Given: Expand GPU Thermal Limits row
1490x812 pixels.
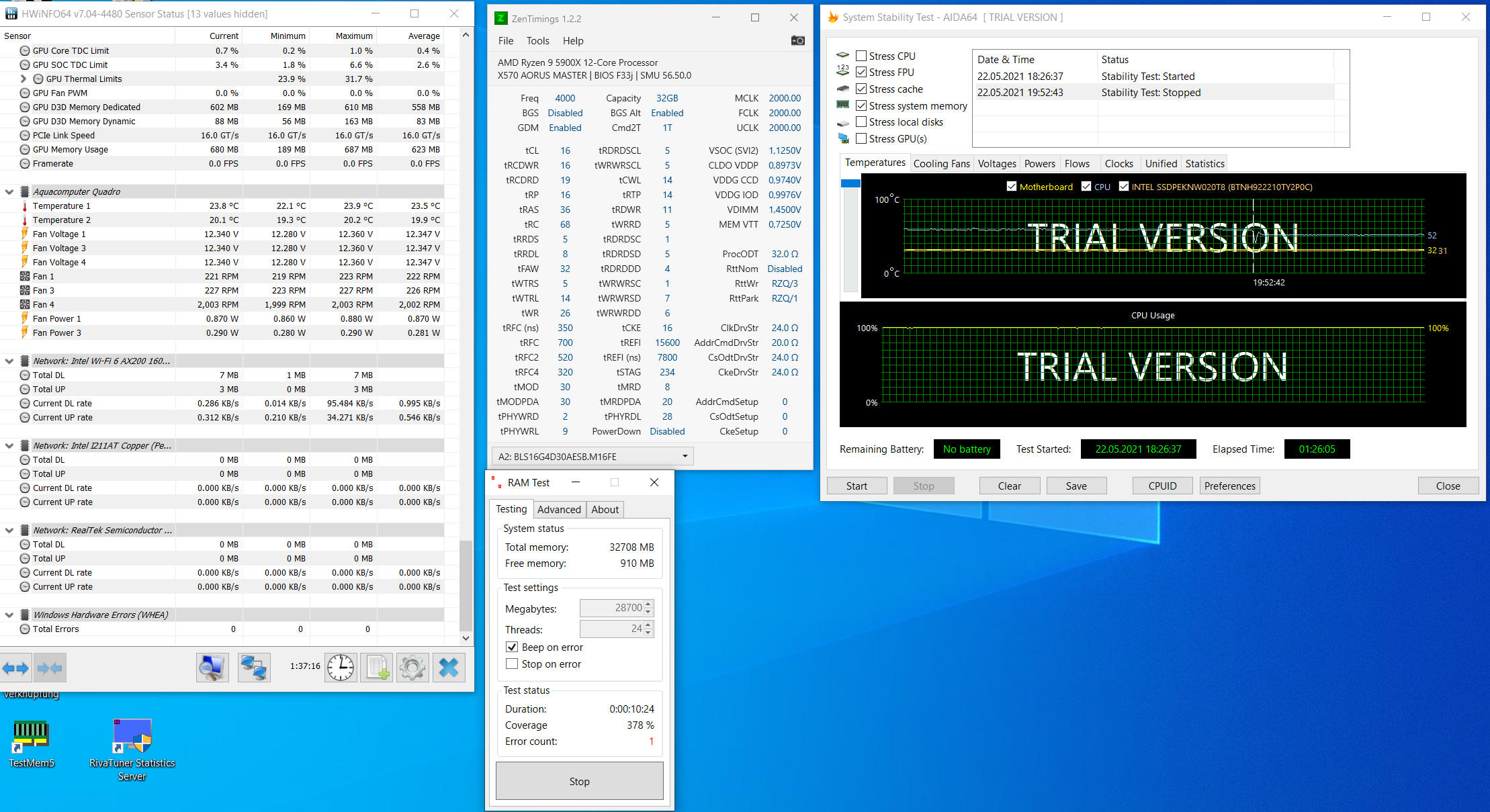Looking at the screenshot, I should [x=24, y=79].
